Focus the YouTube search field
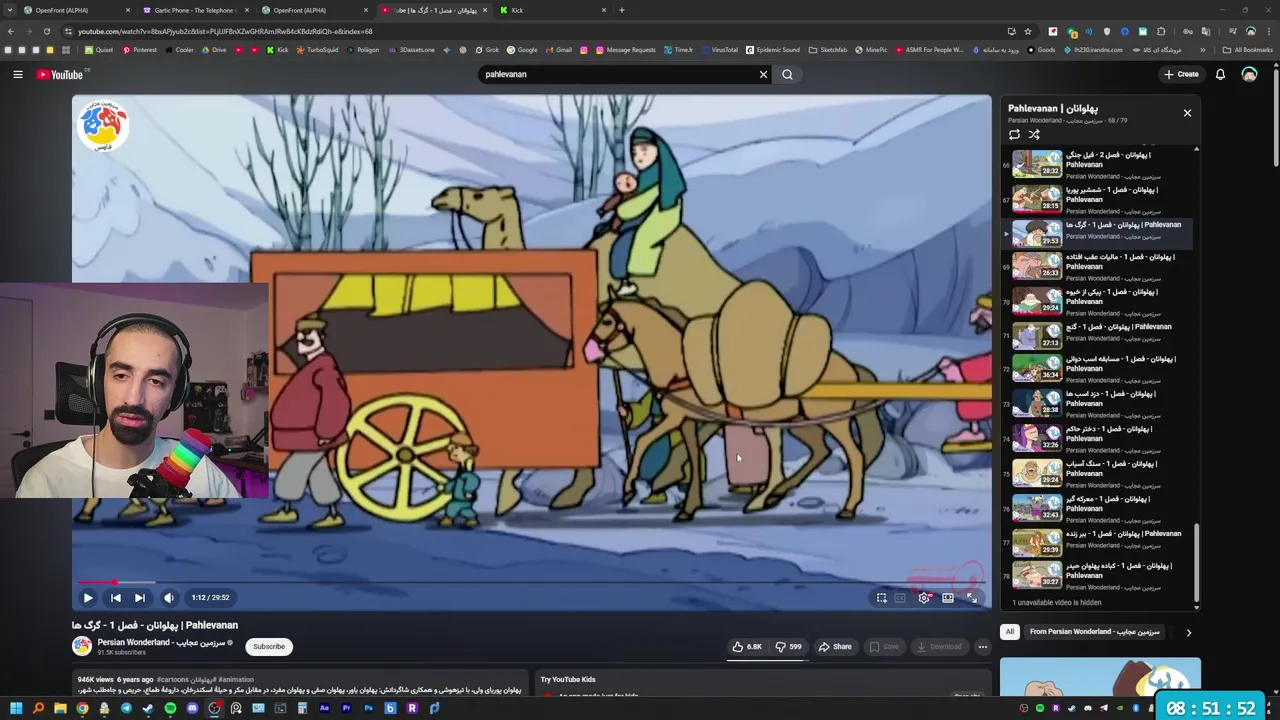Image resolution: width=1280 pixels, height=720 pixels. pyautogui.click(x=615, y=74)
